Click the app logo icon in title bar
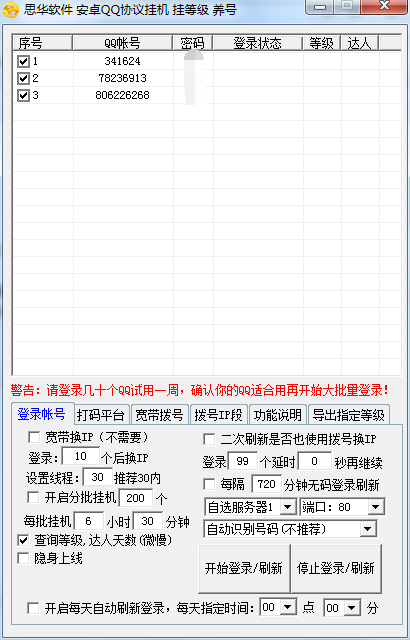The width and height of the screenshot is (410, 640). 11,10
